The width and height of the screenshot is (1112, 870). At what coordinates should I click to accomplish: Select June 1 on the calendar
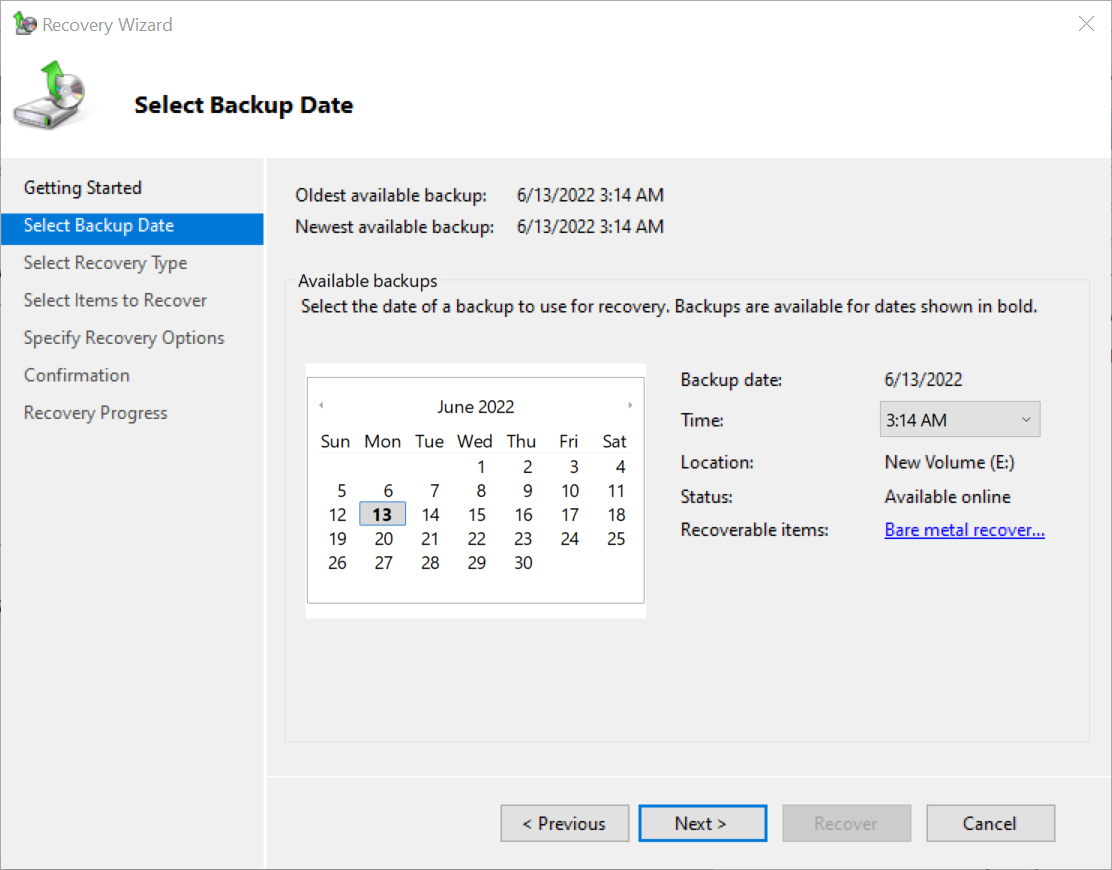coord(481,466)
